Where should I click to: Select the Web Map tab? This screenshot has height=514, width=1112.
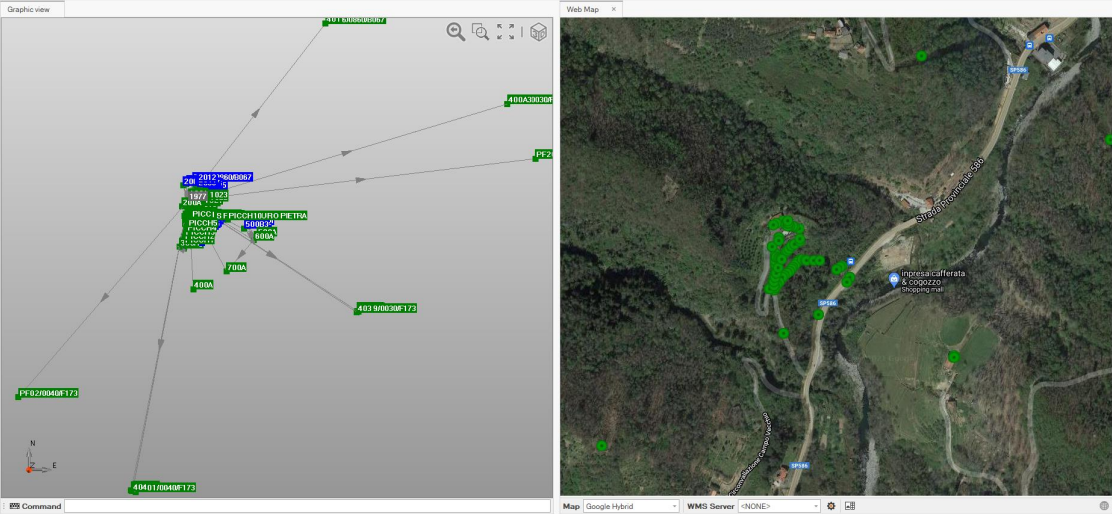pos(584,8)
